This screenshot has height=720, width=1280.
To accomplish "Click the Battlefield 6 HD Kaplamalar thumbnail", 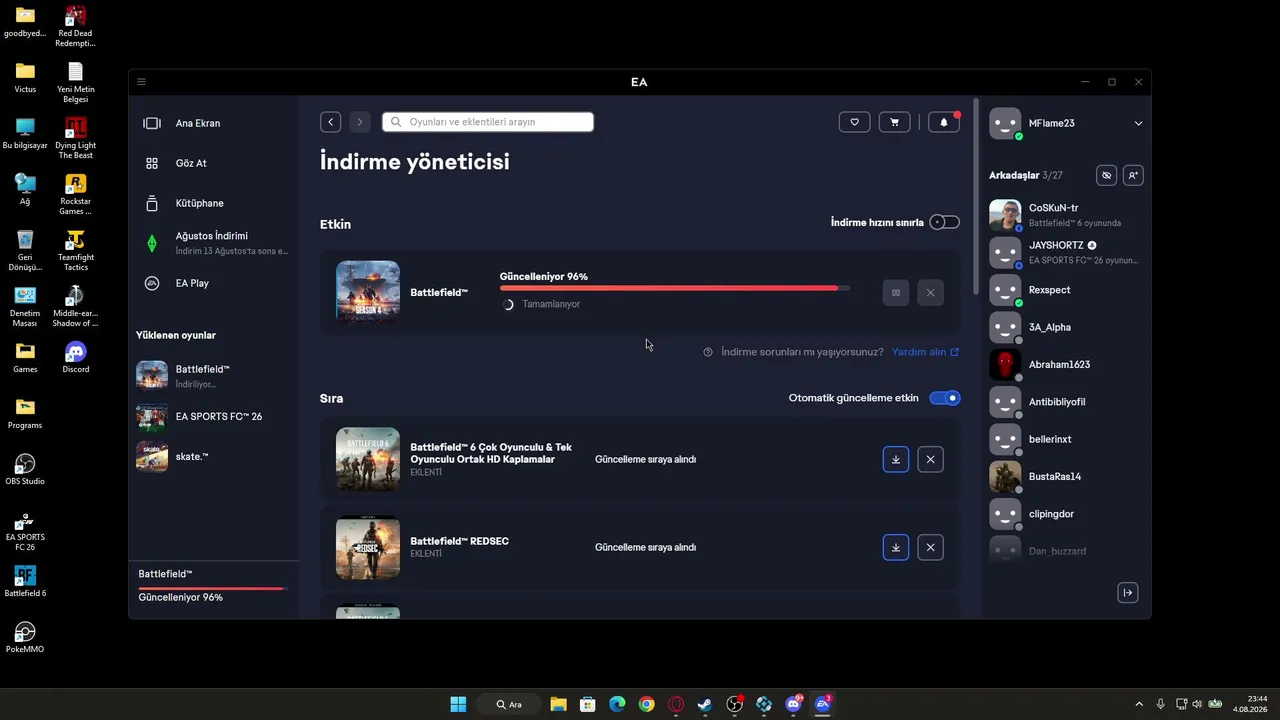I will click(368, 459).
